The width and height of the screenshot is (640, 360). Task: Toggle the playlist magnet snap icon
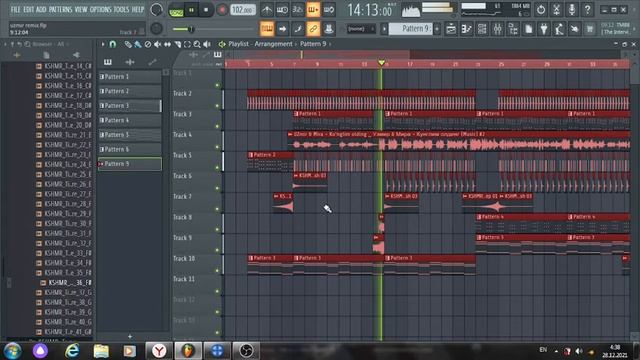(113, 44)
